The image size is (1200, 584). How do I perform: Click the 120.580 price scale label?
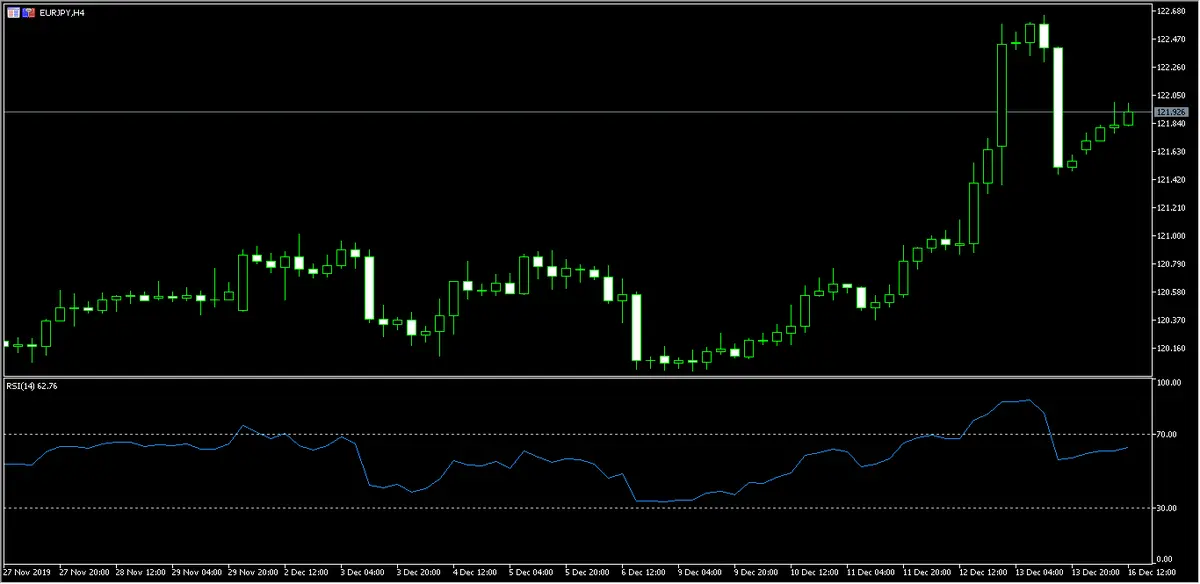[1171, 292]
